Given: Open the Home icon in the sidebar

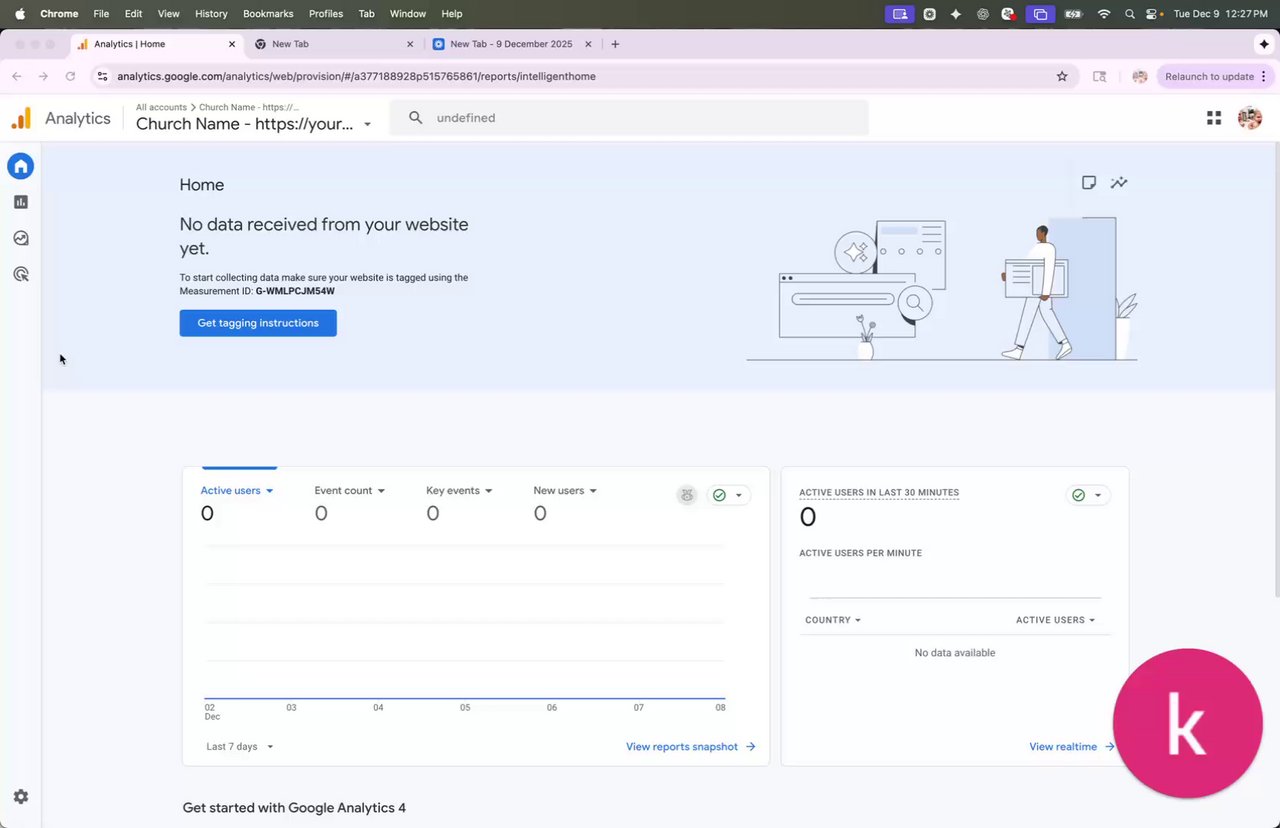Looking at the screenshot, I should (21, 166).
